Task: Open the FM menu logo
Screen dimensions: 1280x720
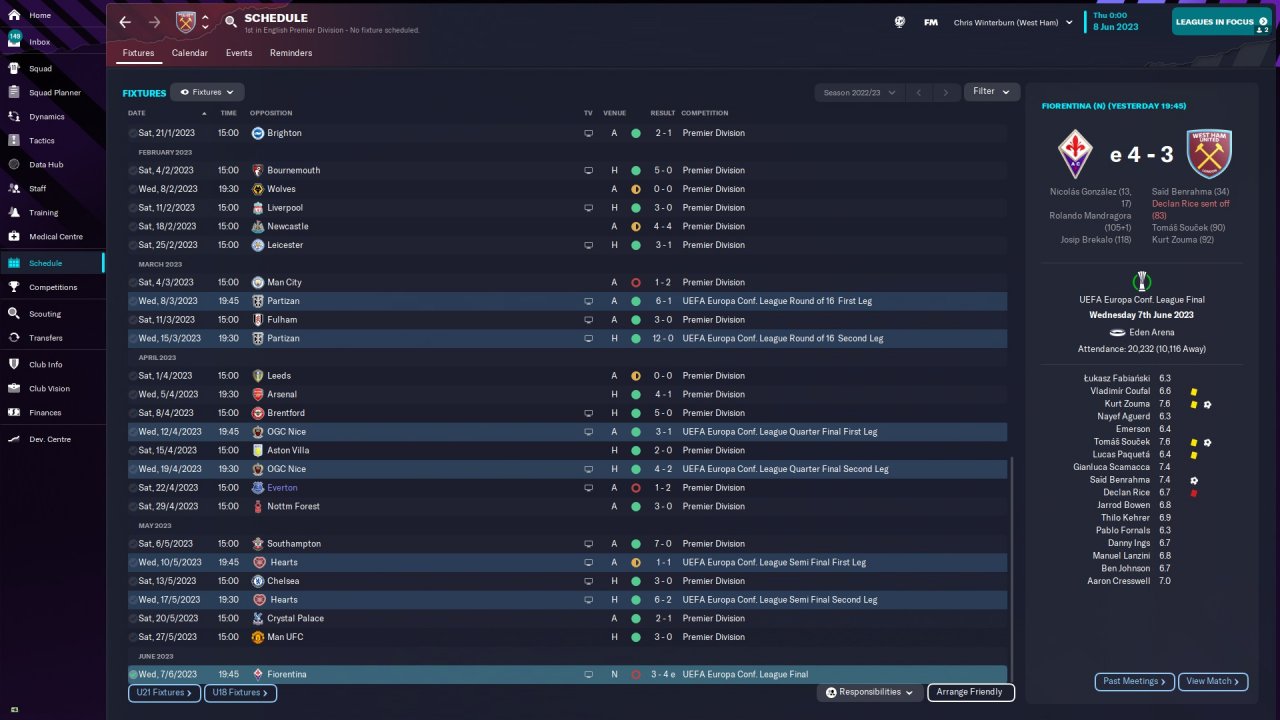Action: coord(931,22)
